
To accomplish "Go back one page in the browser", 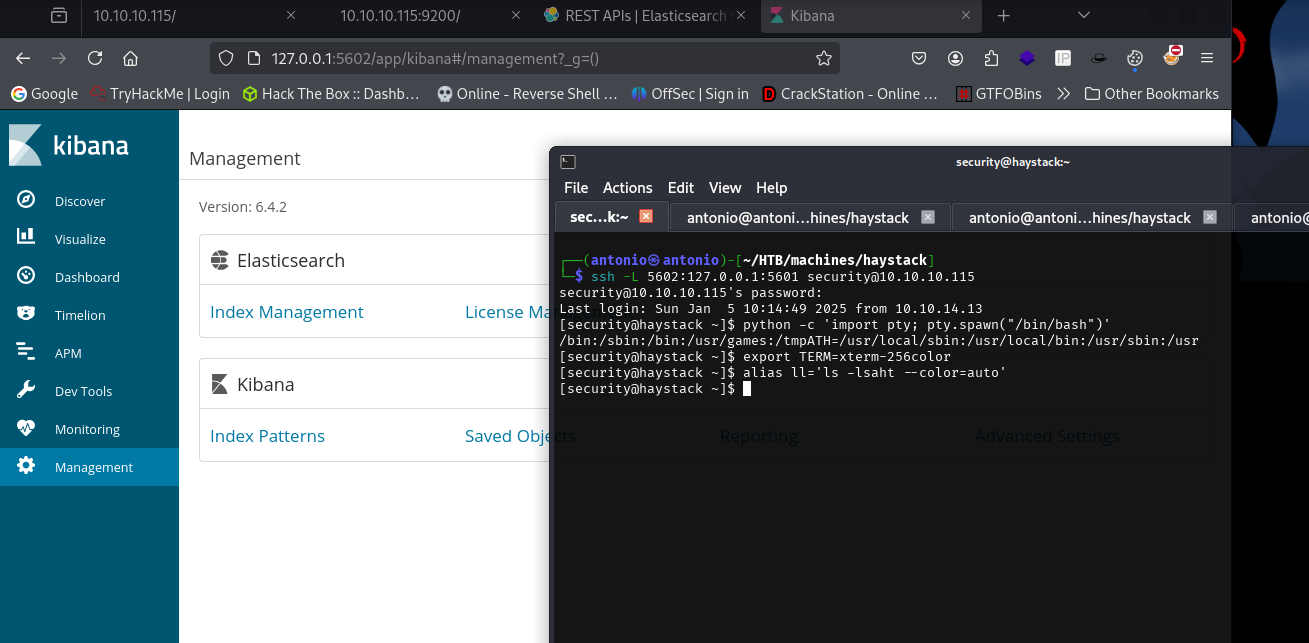I will point(23,58).
